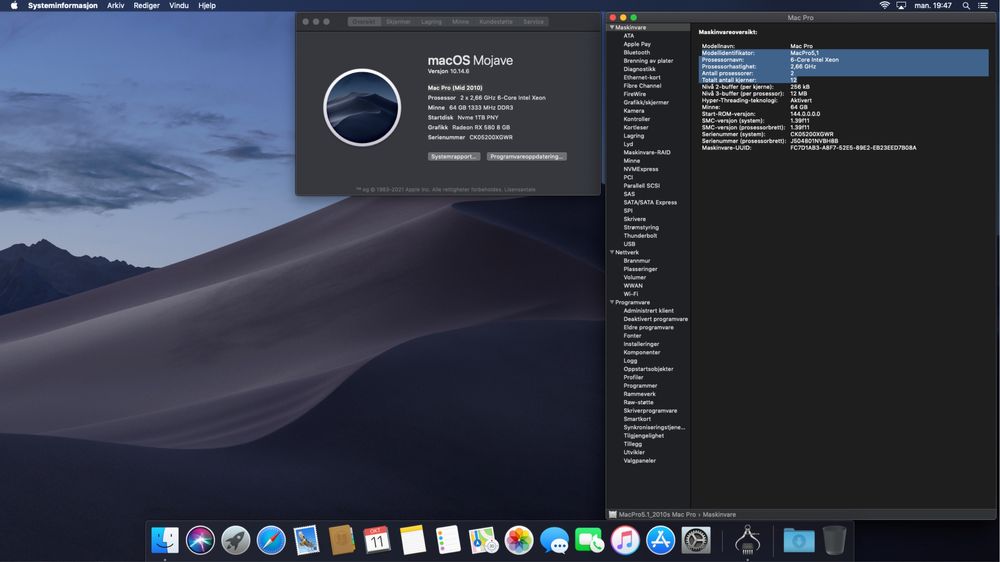Viewport: 1000px width, 562px height.
Task: Click System Information caliper icon in dock
Action: tap(747, 540)
